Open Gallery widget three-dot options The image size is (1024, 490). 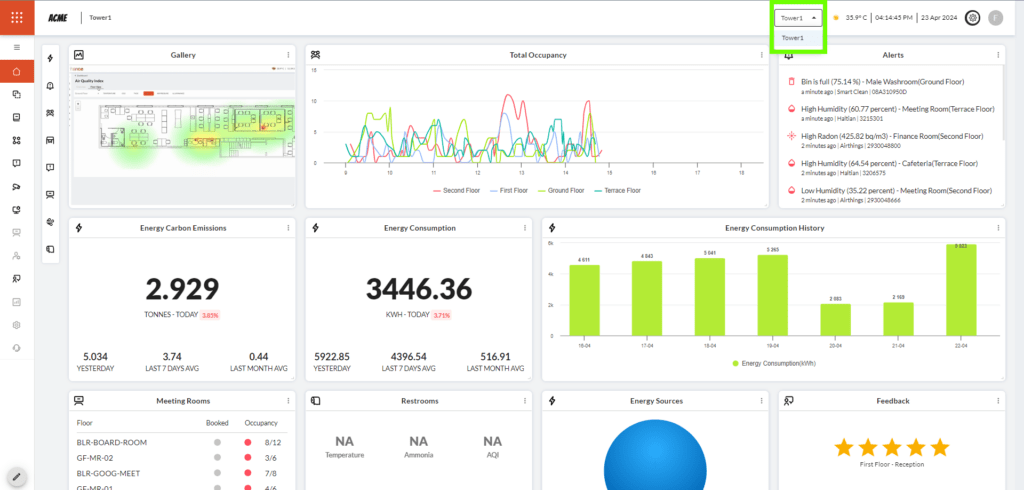(x=288, y=55)
